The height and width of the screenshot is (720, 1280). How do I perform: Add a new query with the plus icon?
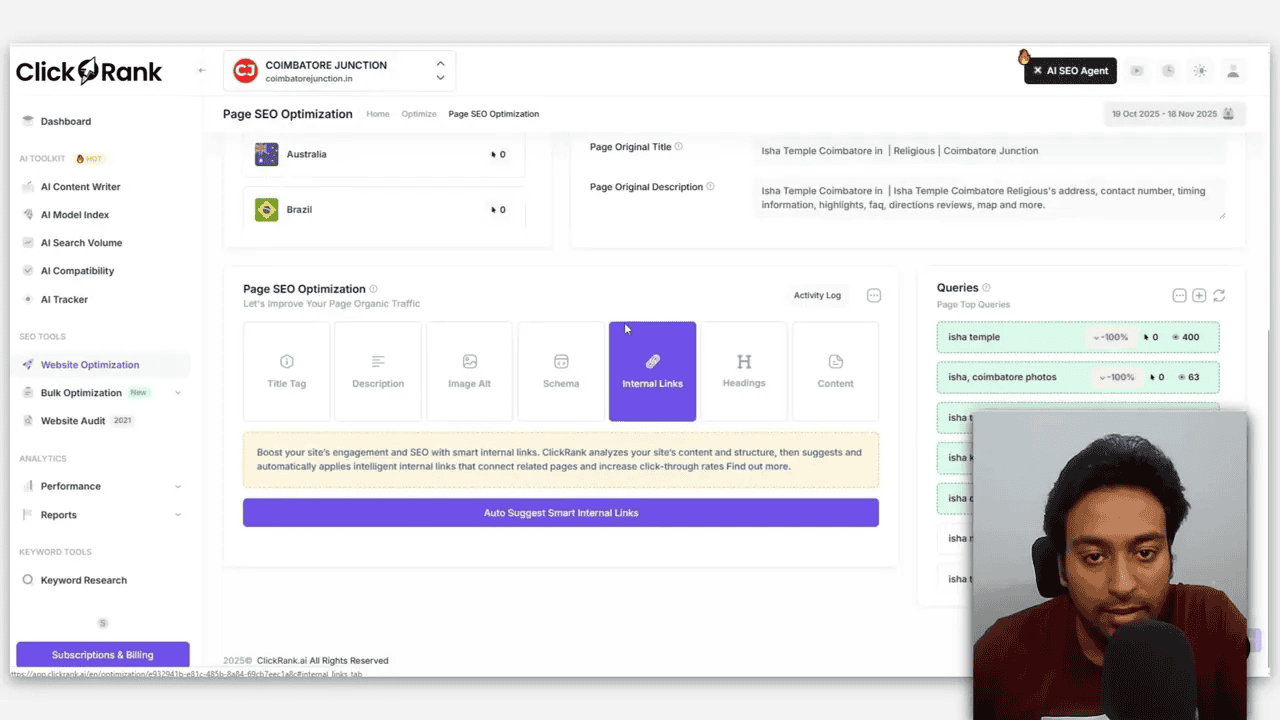1199,295
